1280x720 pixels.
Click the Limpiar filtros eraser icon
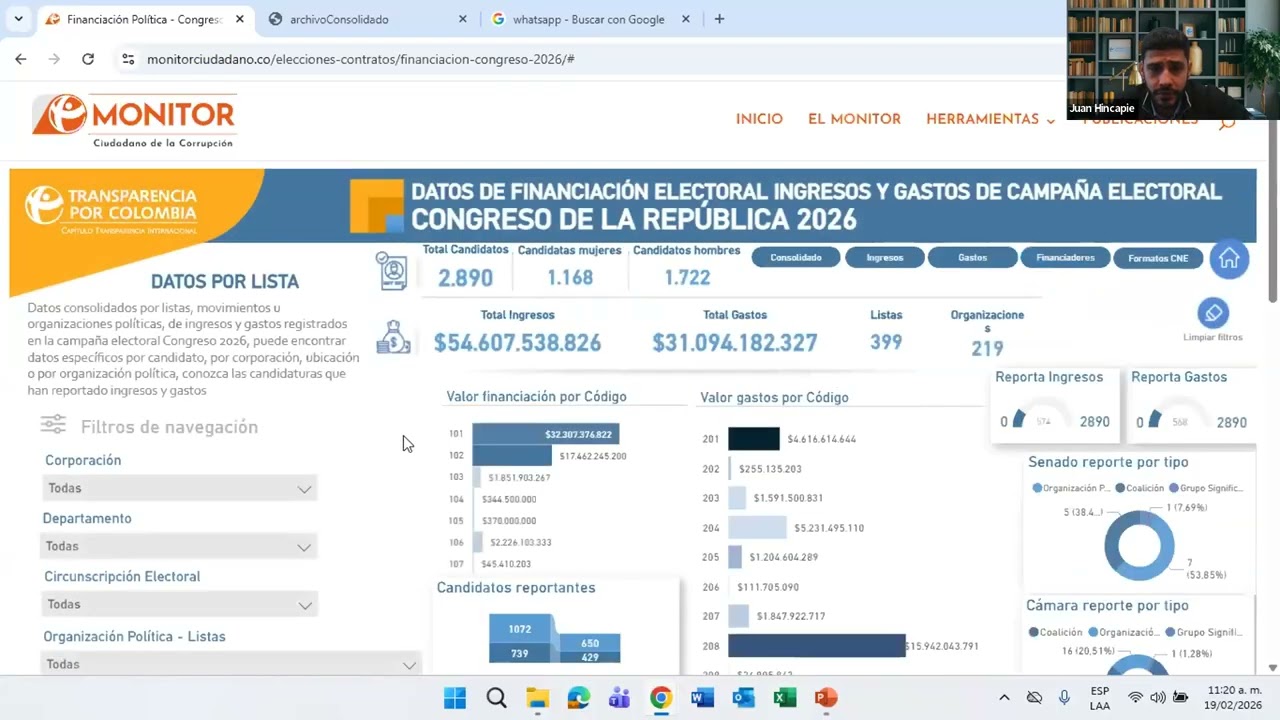pyautogui.click(x=1213, y=313)
